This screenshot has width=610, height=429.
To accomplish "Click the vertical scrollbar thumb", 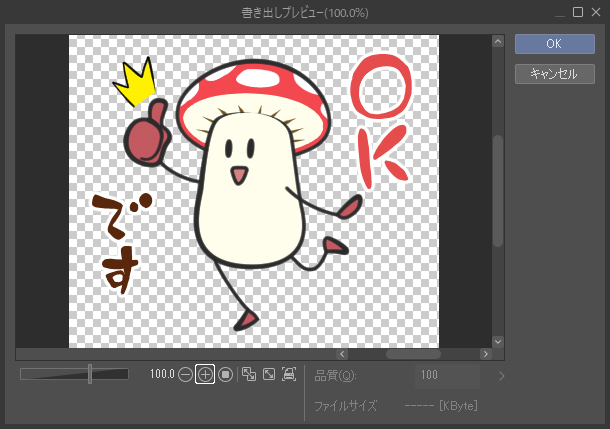I will (x=498, y=191).
